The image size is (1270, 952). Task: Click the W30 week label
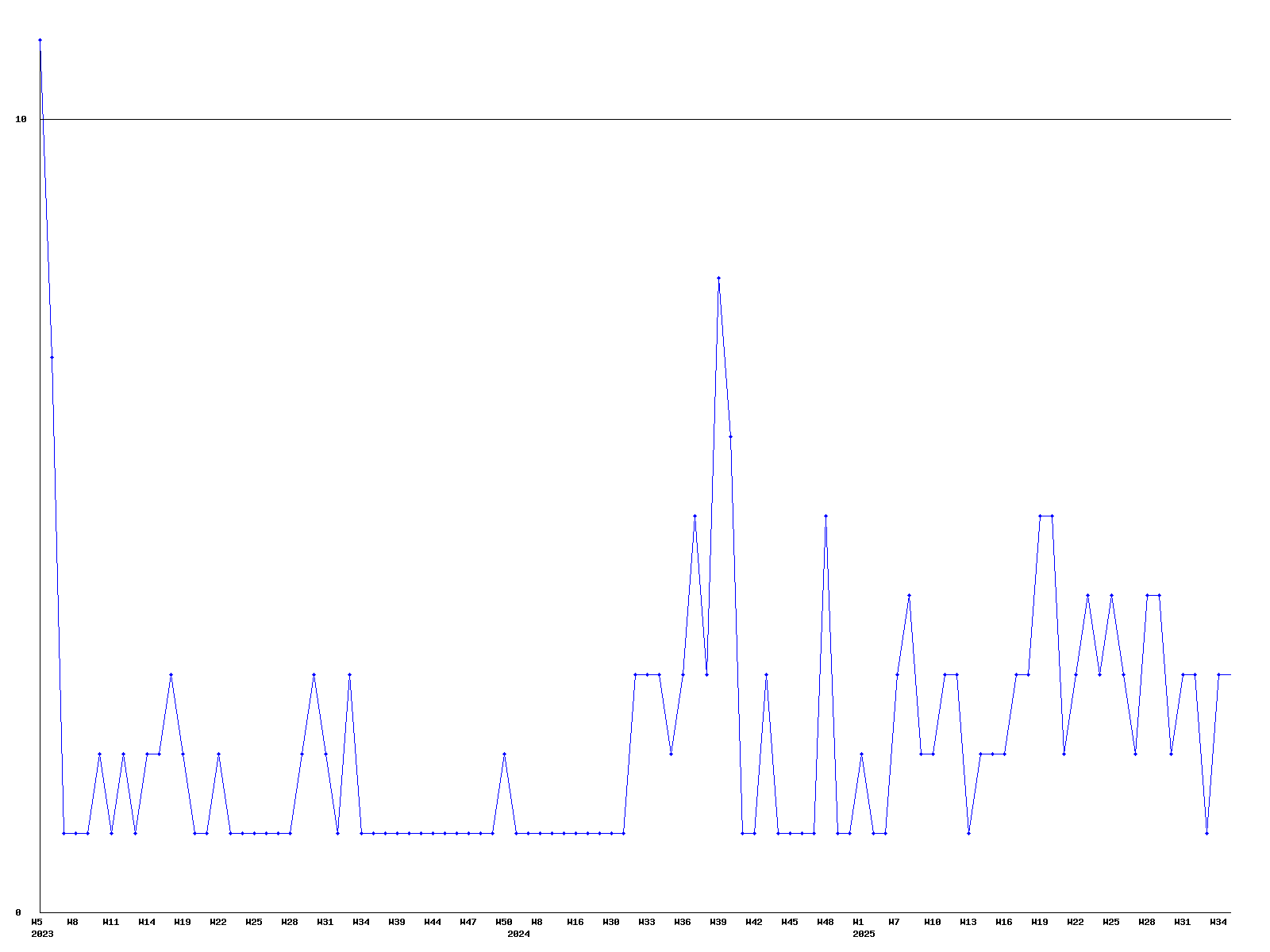coord(611,922)
